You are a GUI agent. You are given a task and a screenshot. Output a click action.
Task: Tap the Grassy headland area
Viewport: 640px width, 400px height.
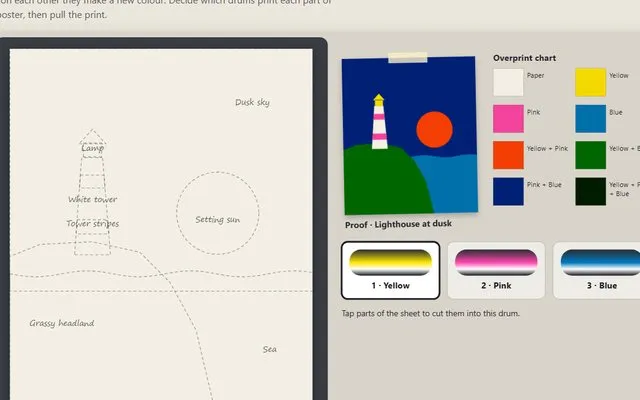coord(62,323)
